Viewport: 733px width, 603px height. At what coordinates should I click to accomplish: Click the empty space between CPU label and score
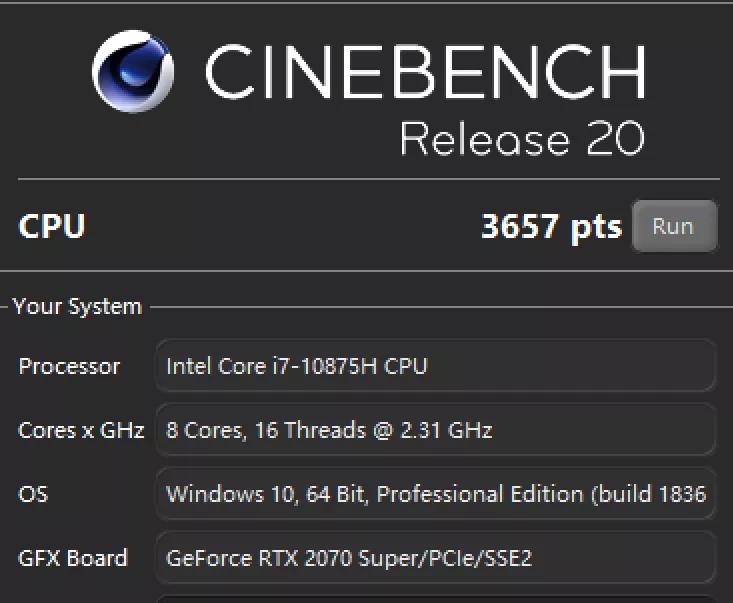click(280, 226)
